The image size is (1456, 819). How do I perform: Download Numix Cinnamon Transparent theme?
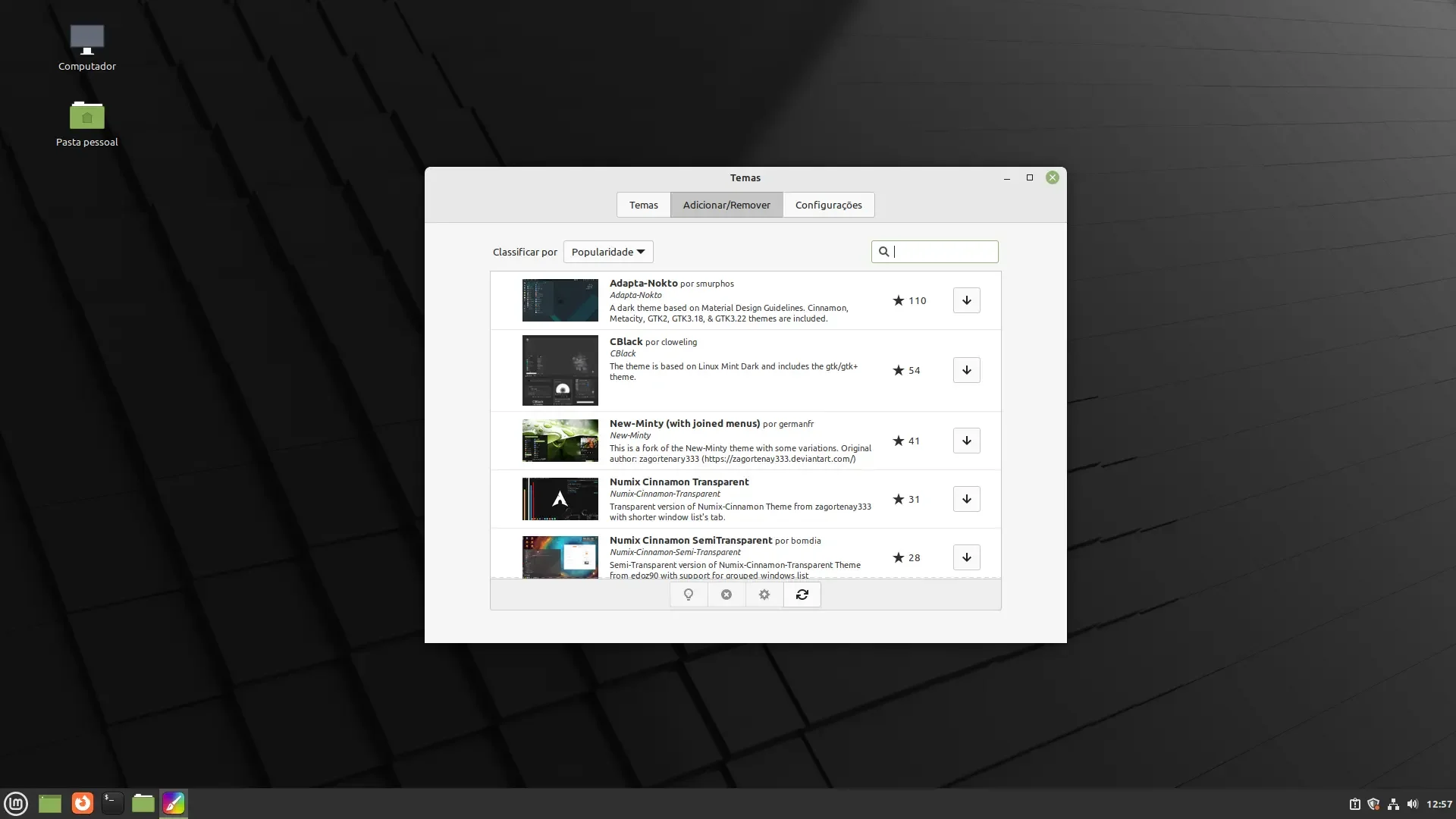(966, 499)
